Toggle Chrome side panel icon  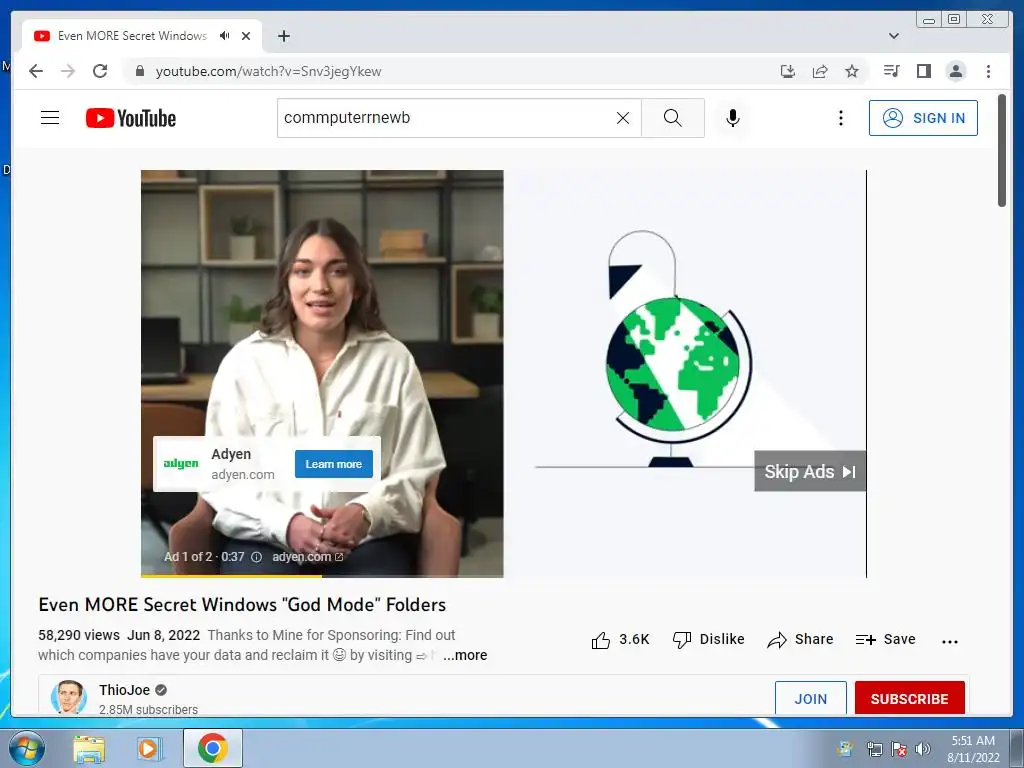click(923, 71)
